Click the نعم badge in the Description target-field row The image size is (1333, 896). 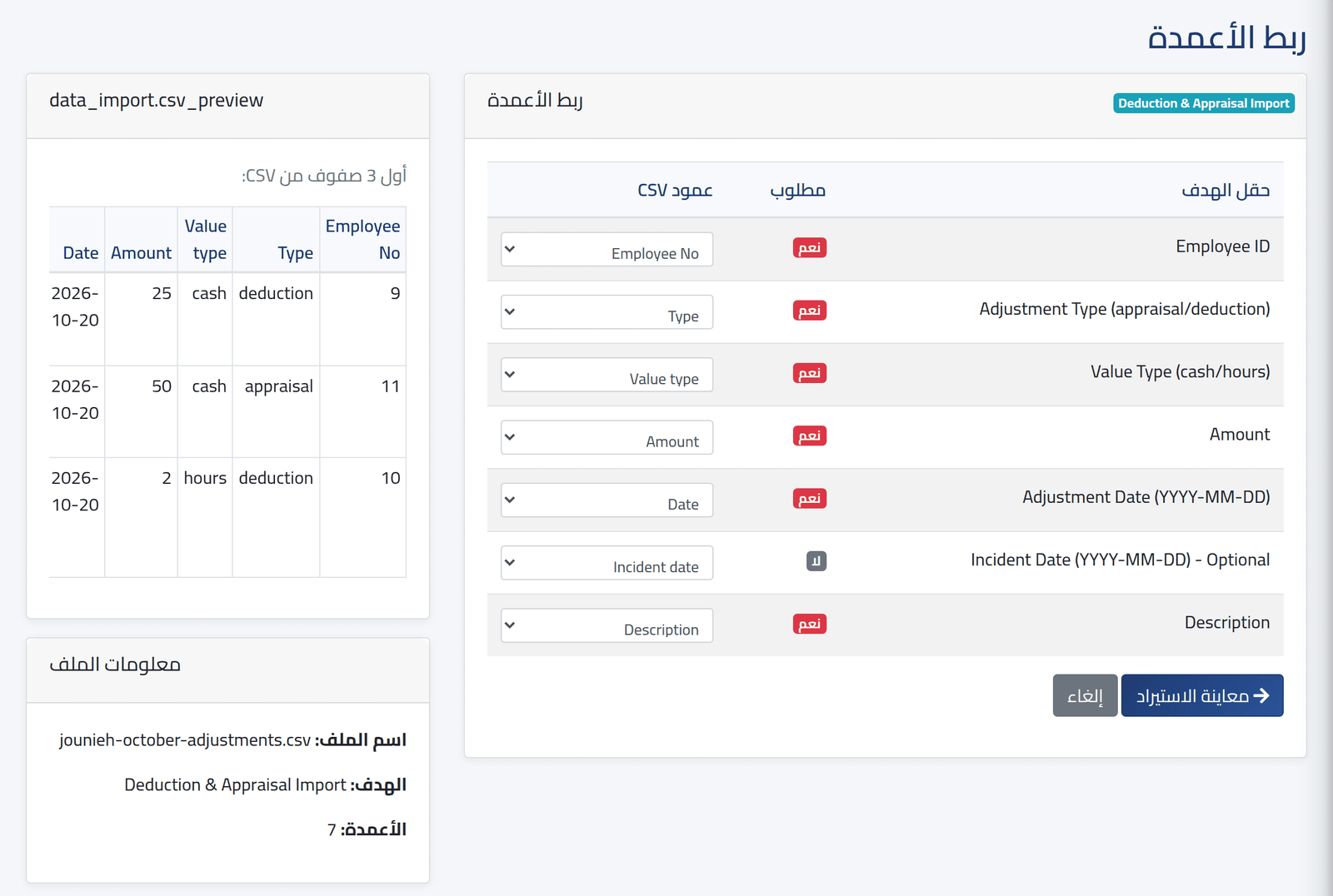point(810,624)
